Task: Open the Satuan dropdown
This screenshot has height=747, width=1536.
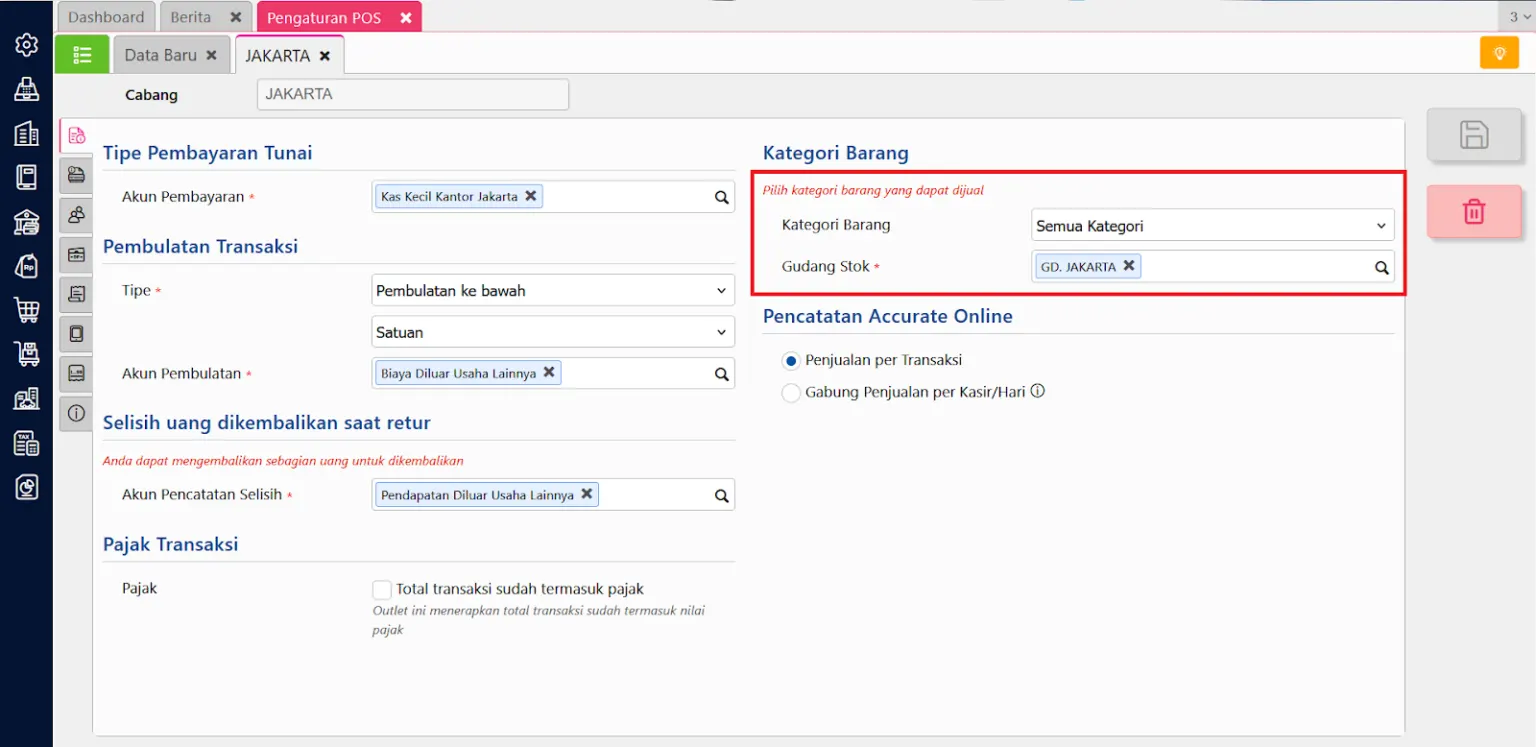Action: click(553, 332)
